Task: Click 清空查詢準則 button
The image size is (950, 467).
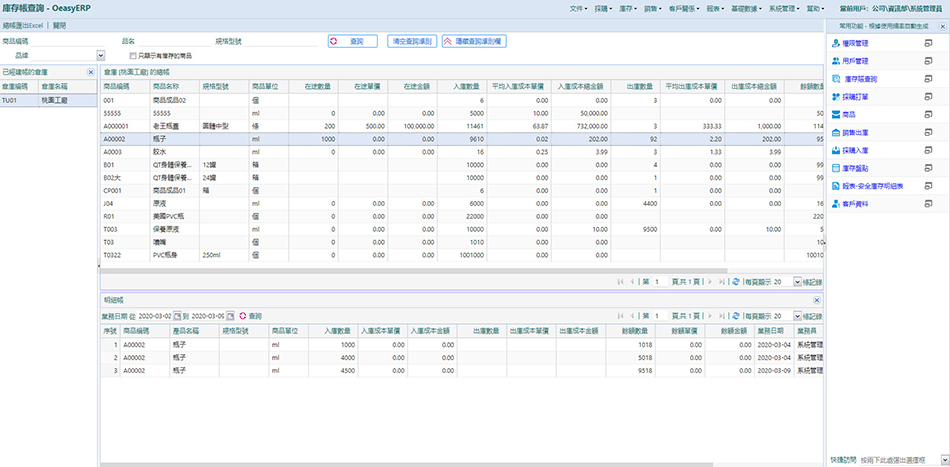Action: [x=410, y=41]
